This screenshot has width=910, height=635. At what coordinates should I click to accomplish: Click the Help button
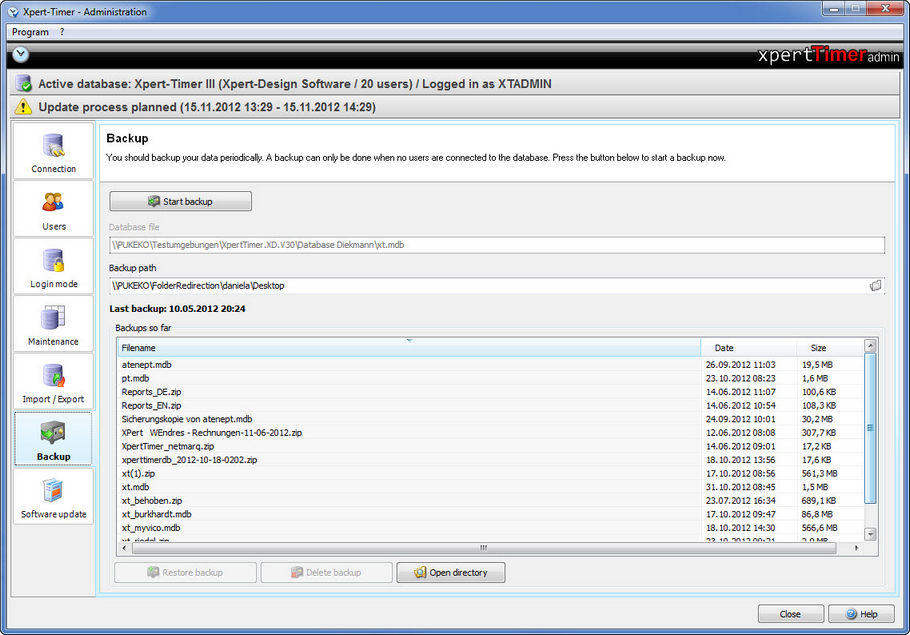[861, 614]
